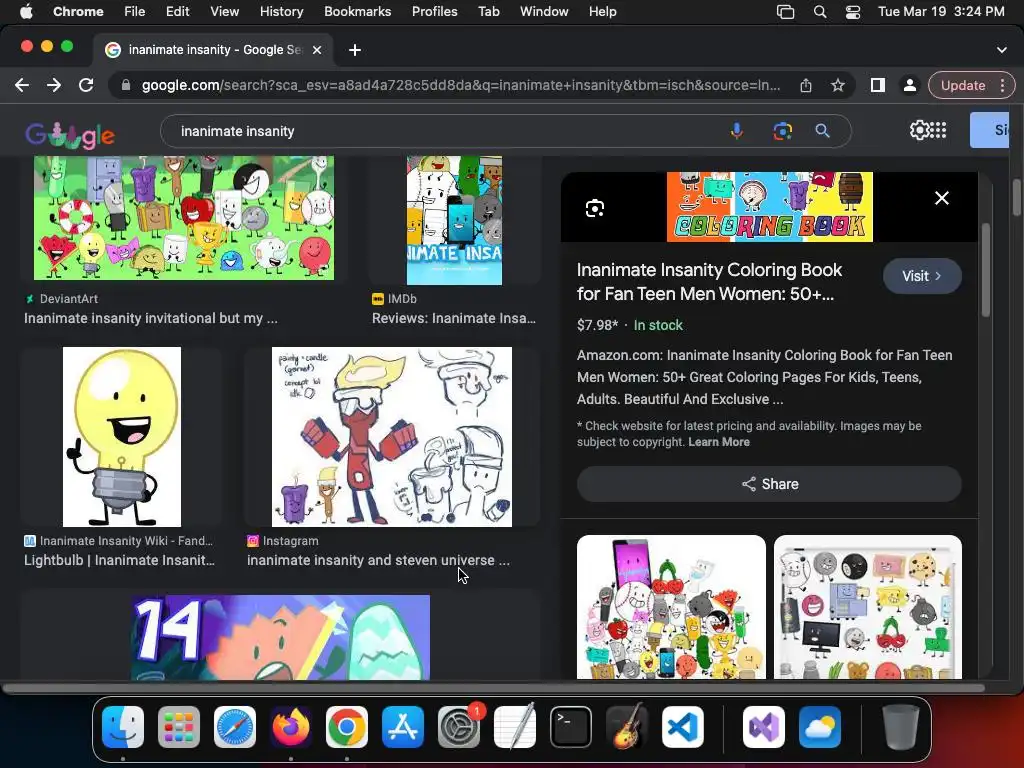Screen dimensions: 1024x768
Task: Open a new browser tab
Action: (x=355, y=50)
